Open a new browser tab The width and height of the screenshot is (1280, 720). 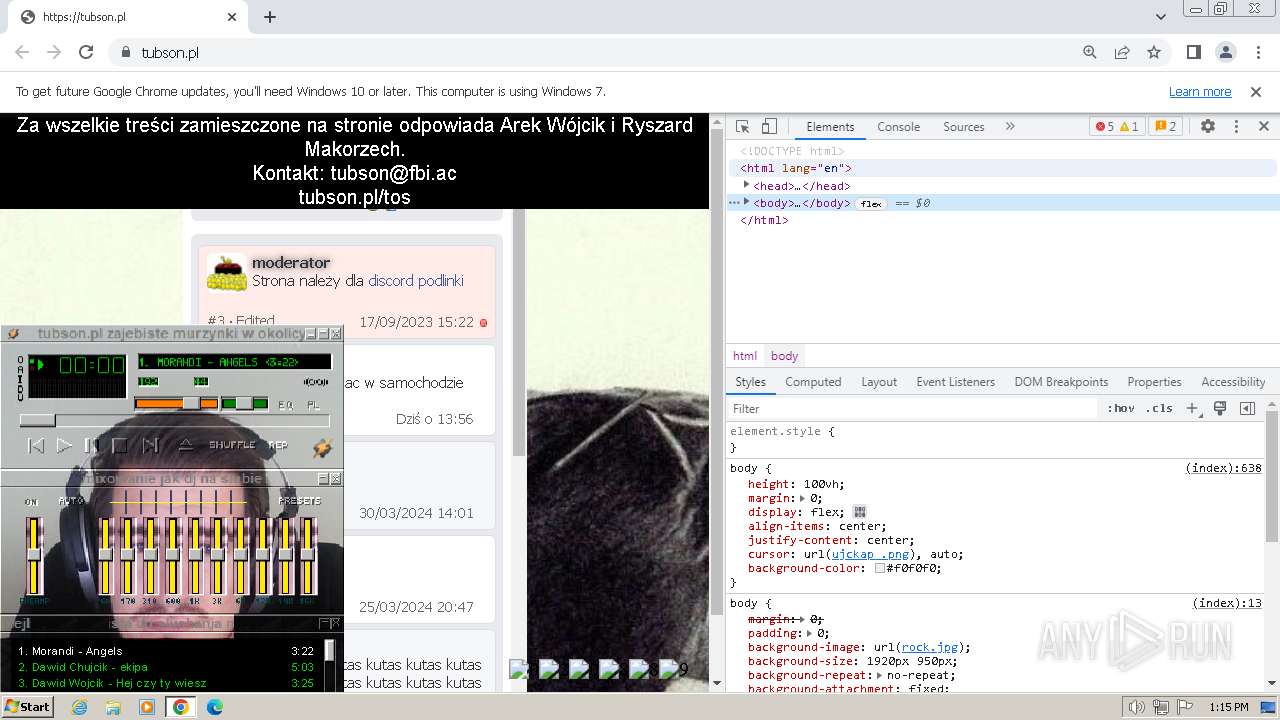pyautogui.click(x=270, y=17)
